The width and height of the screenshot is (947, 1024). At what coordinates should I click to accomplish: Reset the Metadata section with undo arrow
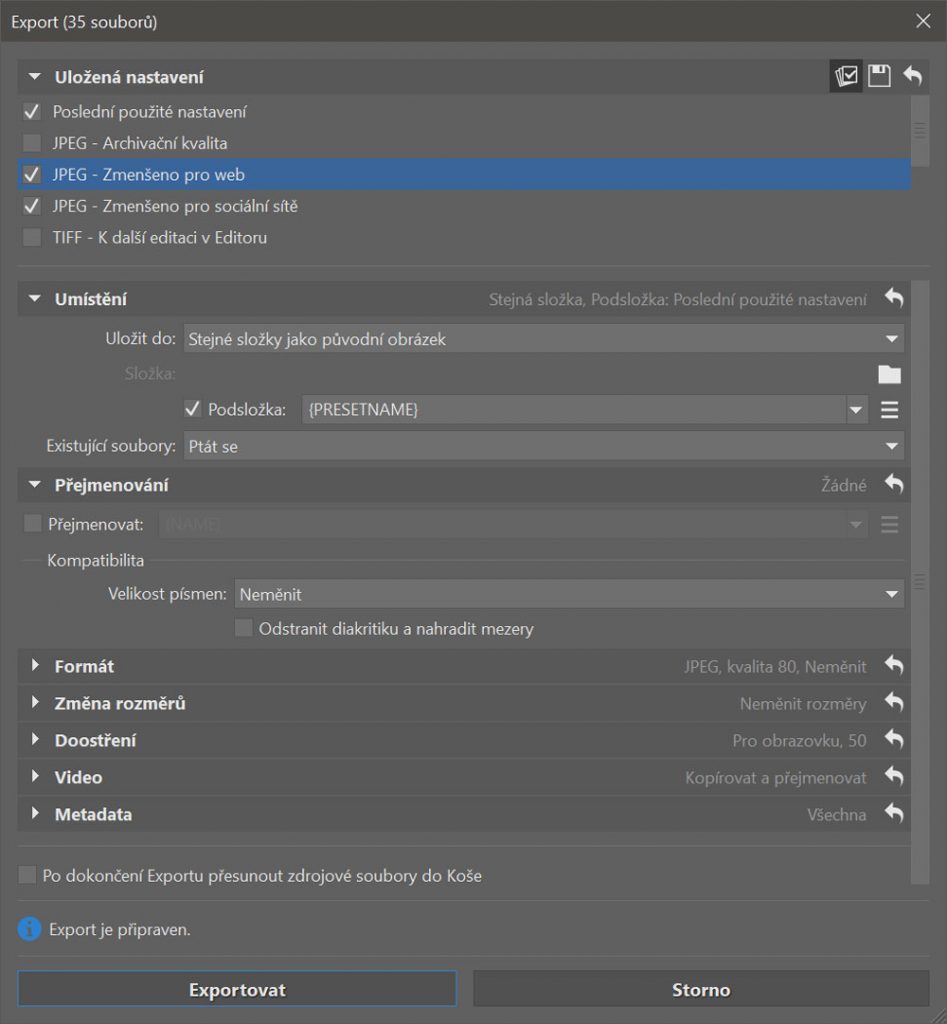(894, 814)
